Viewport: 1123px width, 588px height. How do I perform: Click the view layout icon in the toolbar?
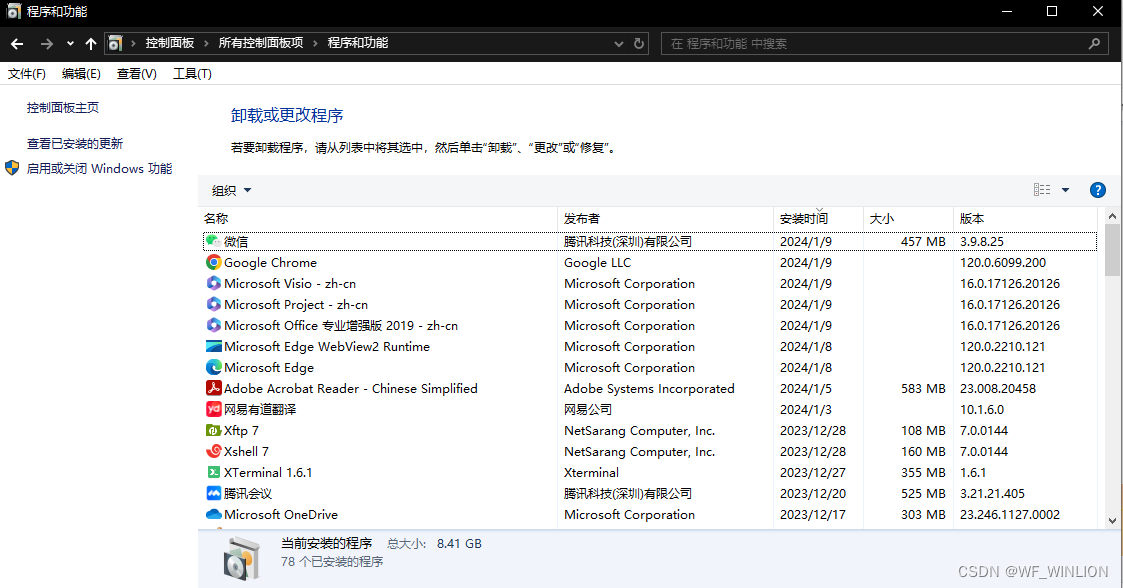tap(1042, 190)
